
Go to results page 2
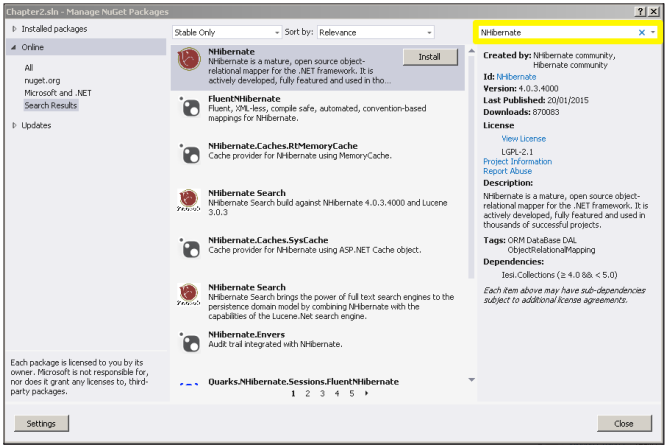coord(308,394)
